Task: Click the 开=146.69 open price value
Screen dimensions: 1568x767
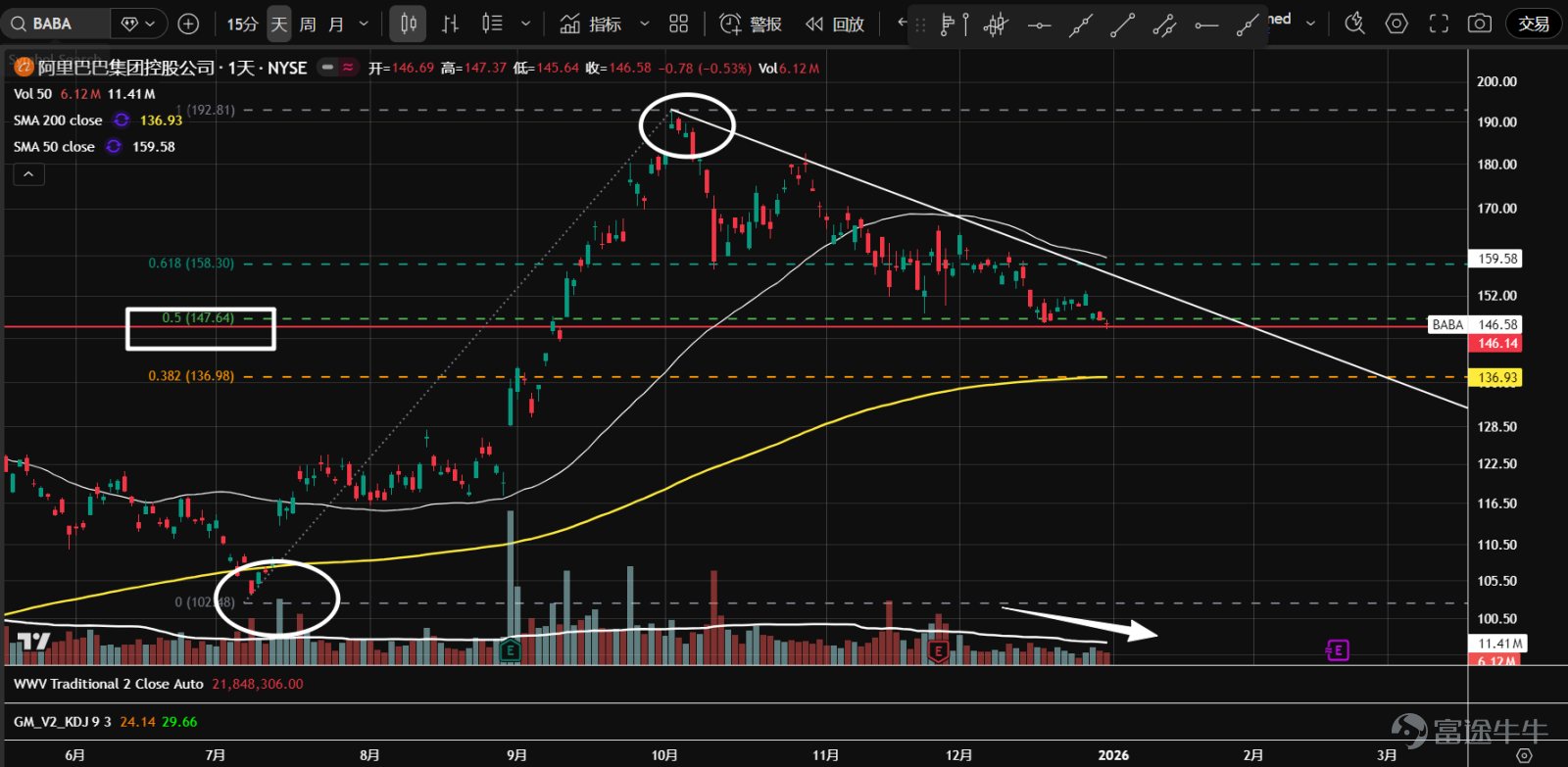Action: 401,68
